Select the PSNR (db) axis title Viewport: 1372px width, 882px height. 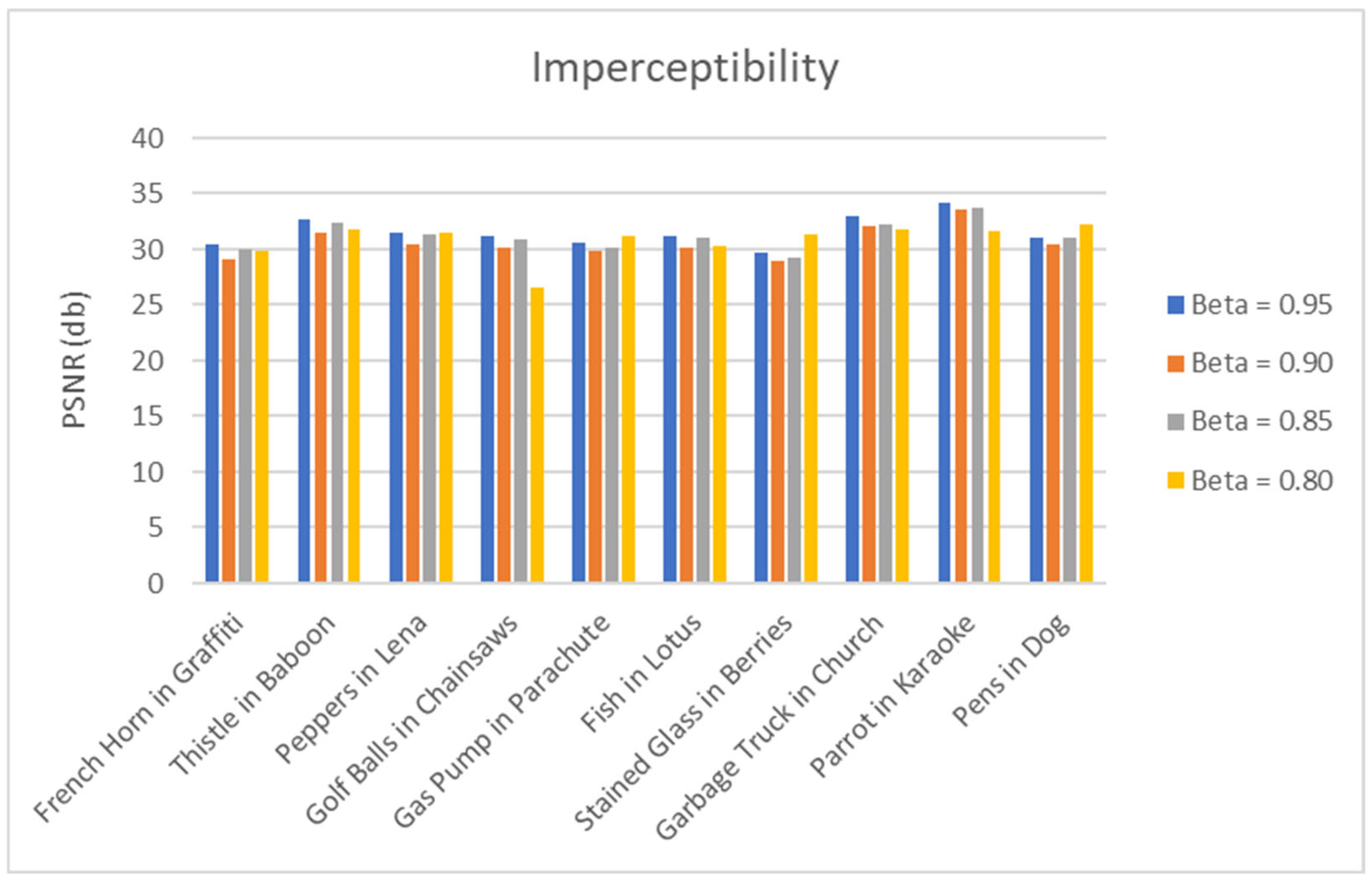pos(75,360)
